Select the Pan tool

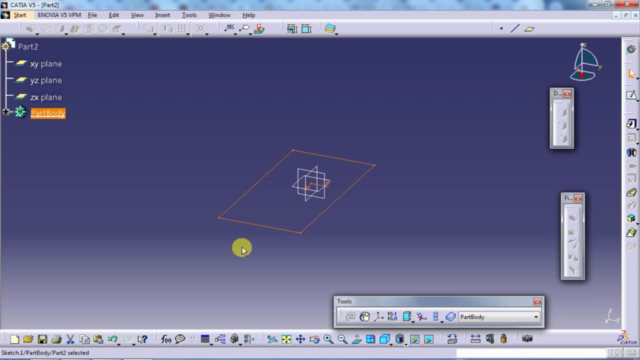click(300, 339)
